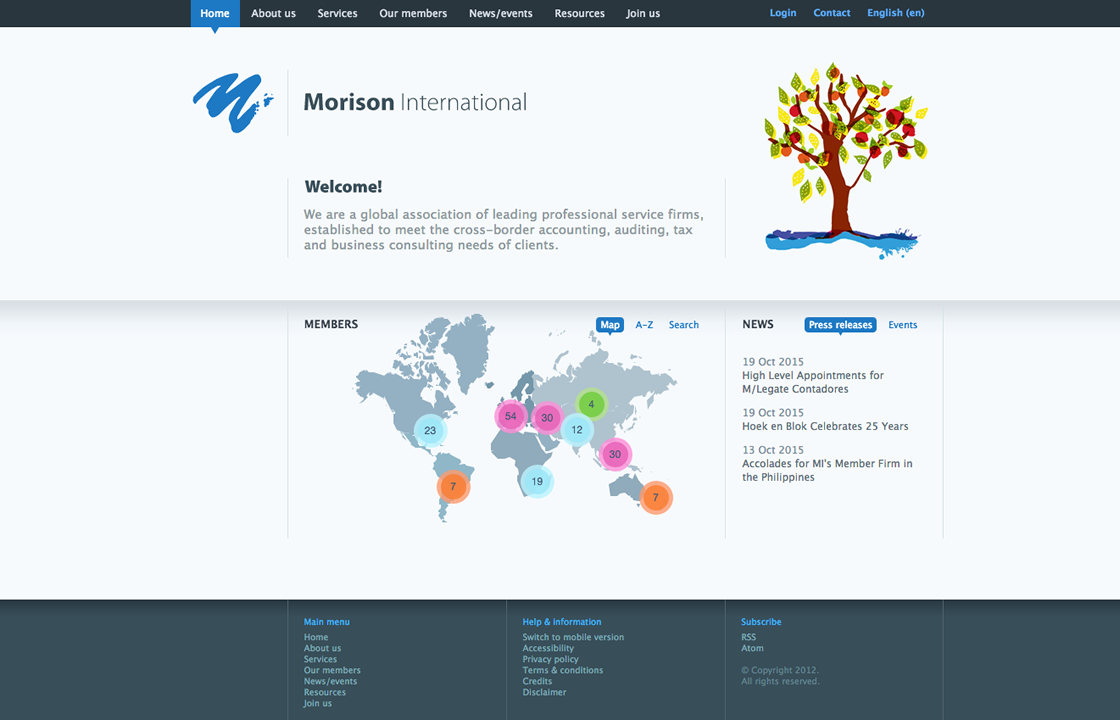Open About us in top menu
The image size is (1120, 720).
(x=274, y=14)
